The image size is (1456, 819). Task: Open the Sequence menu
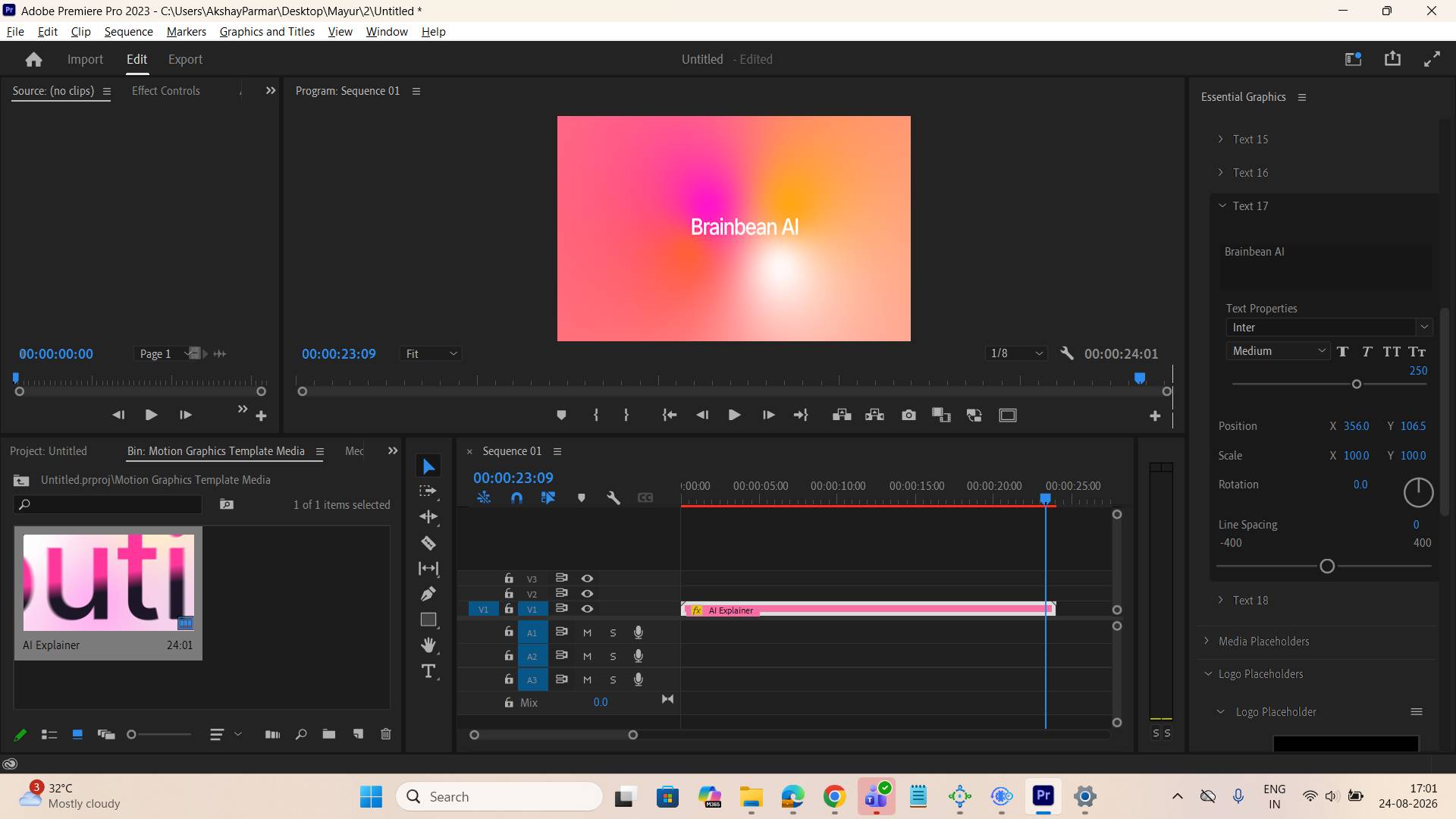128,31
